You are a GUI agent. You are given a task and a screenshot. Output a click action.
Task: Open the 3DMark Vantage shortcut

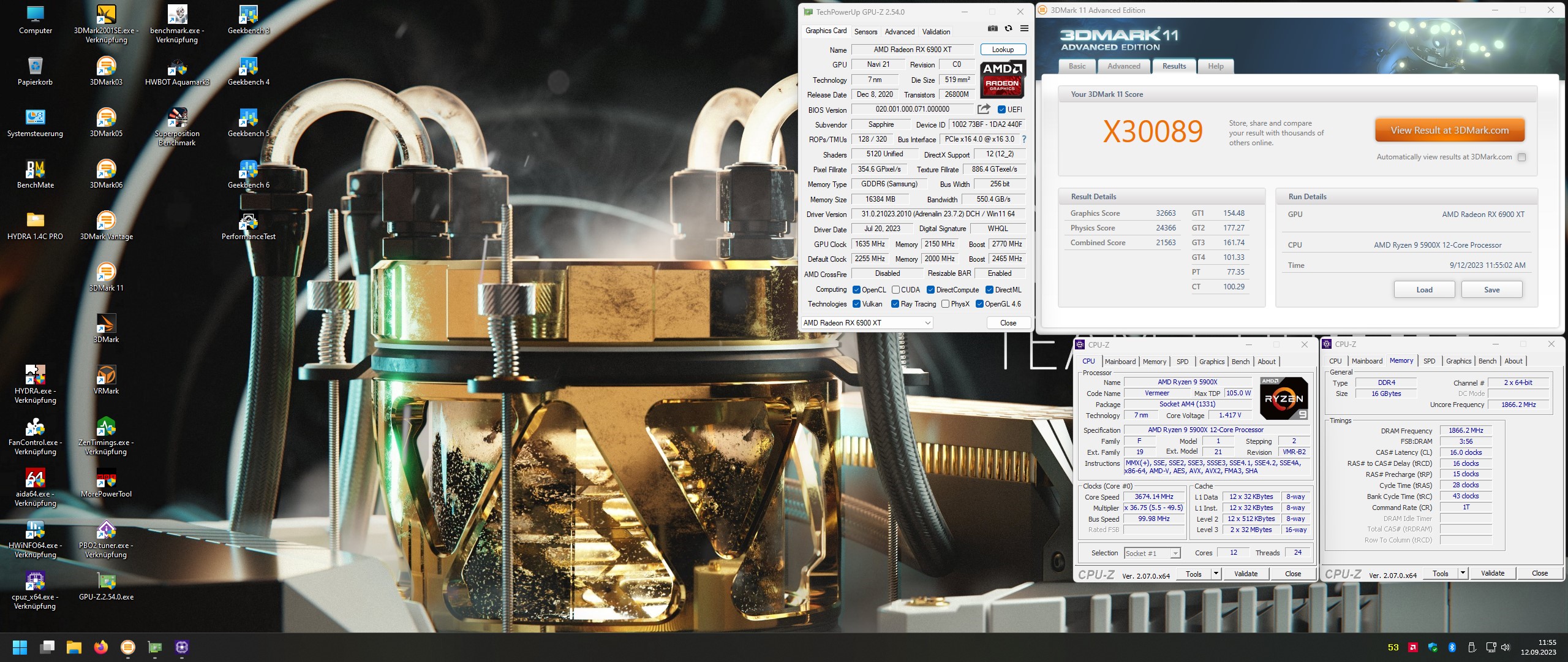coord(107,225)
